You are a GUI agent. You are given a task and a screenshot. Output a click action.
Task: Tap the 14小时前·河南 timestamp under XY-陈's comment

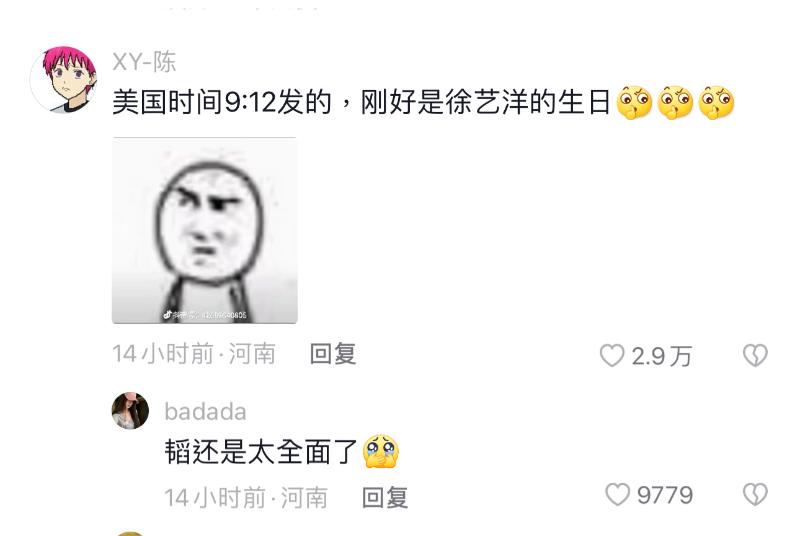tap(194, 354)
